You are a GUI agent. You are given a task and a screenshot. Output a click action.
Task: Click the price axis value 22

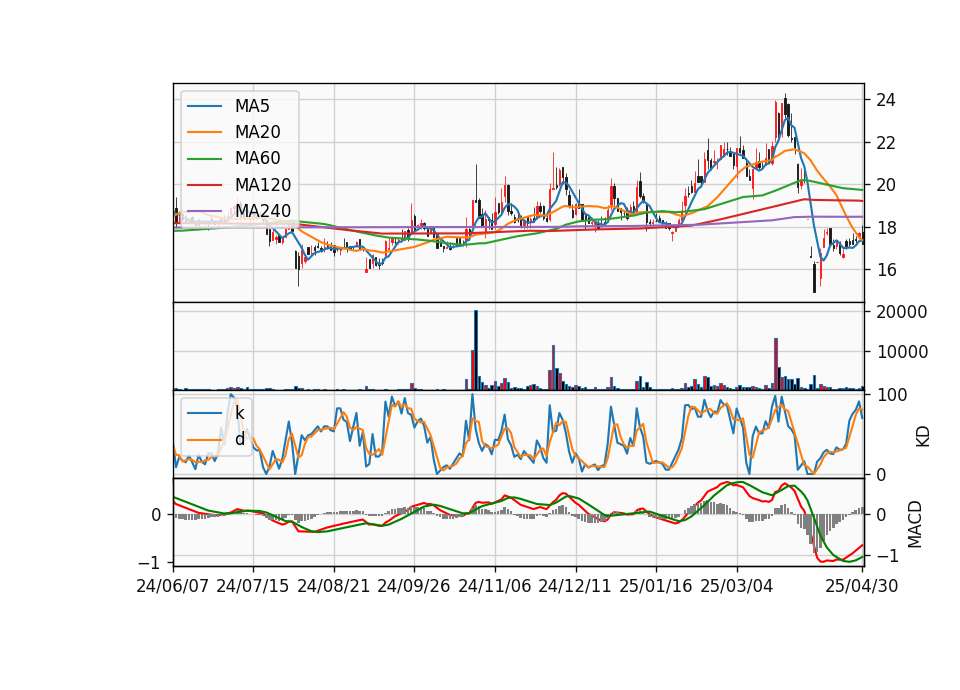(887, 143)
